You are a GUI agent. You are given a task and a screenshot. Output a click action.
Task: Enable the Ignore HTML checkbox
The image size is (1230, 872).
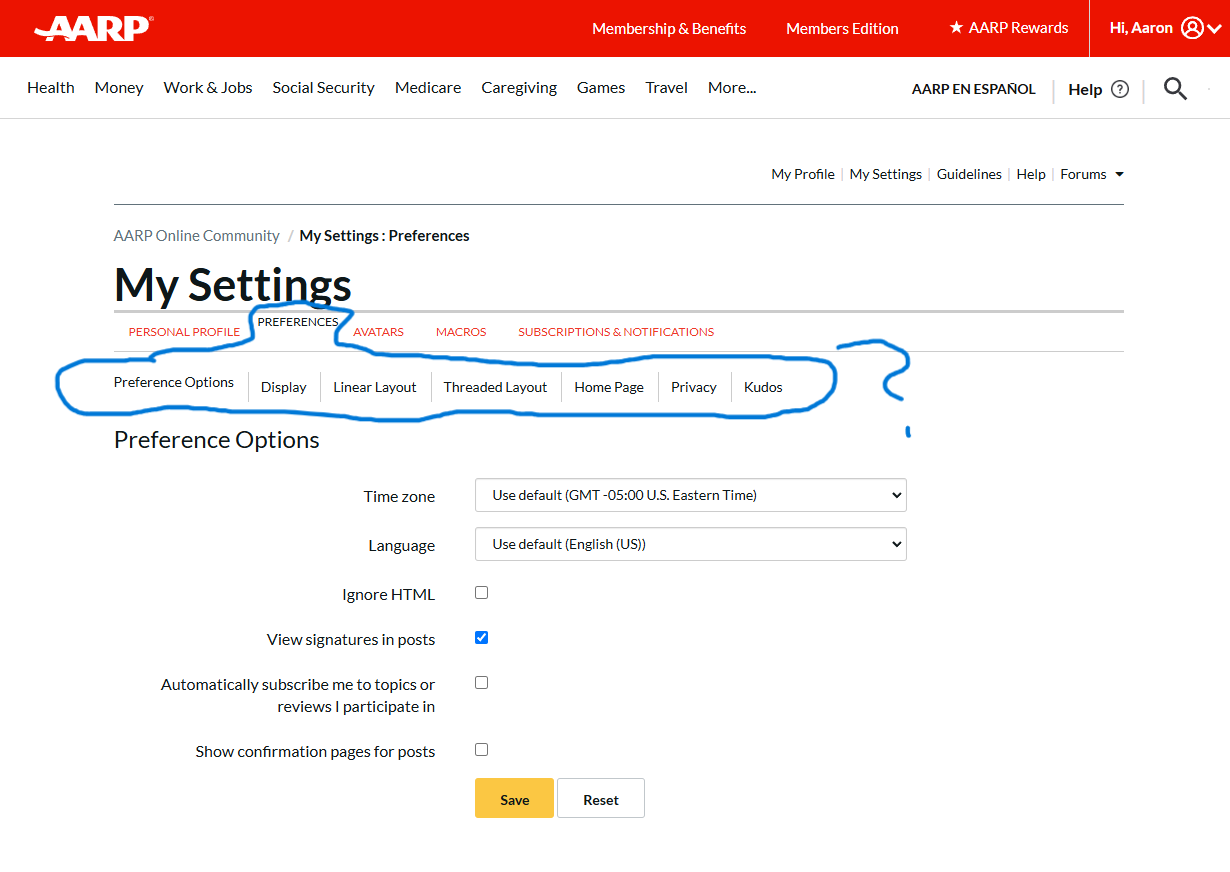click(481, 592)
